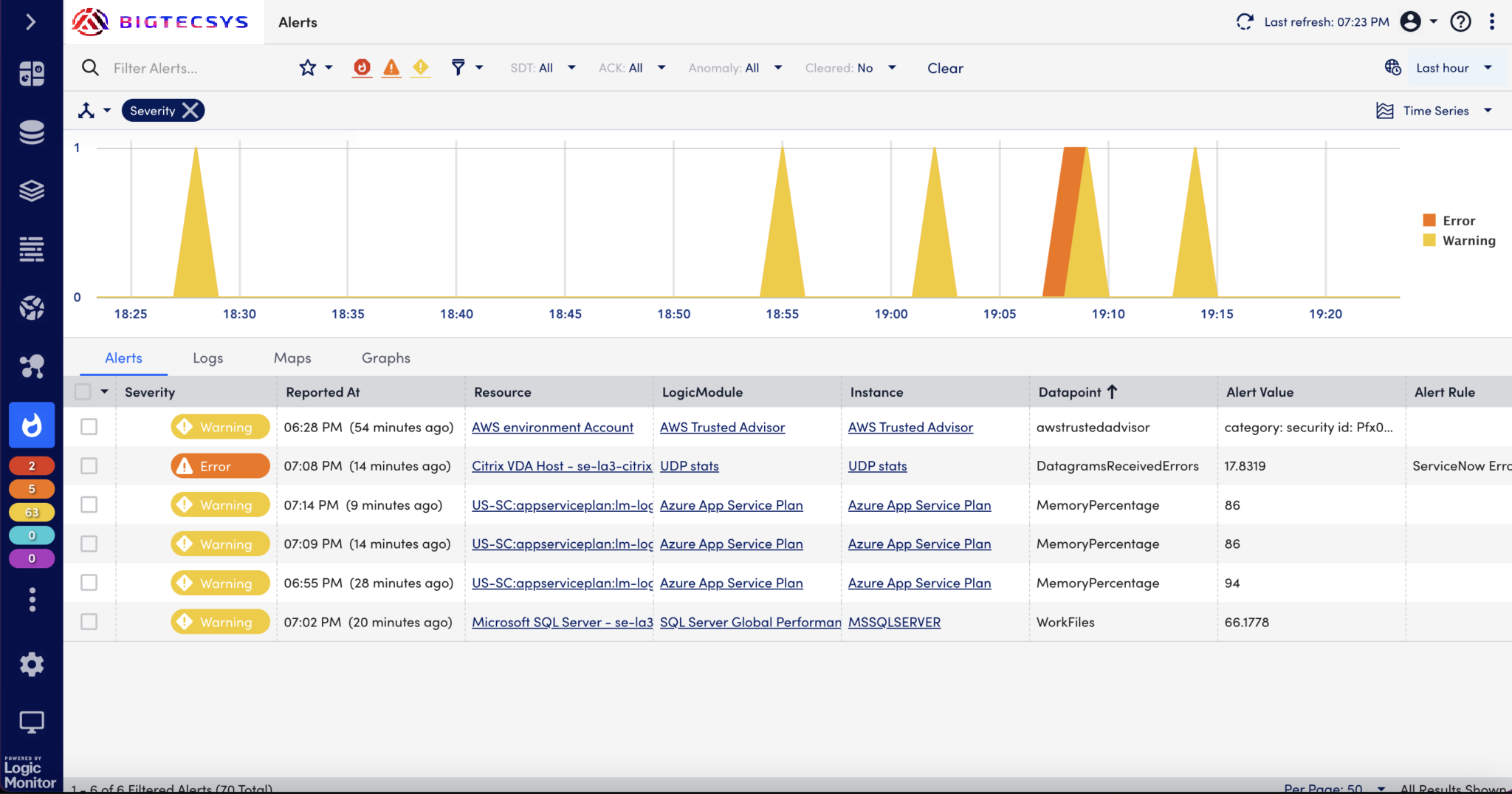Remove the Severity grouping chip
The width and height of the screenshot is (1512, 794).
(190, 111)
